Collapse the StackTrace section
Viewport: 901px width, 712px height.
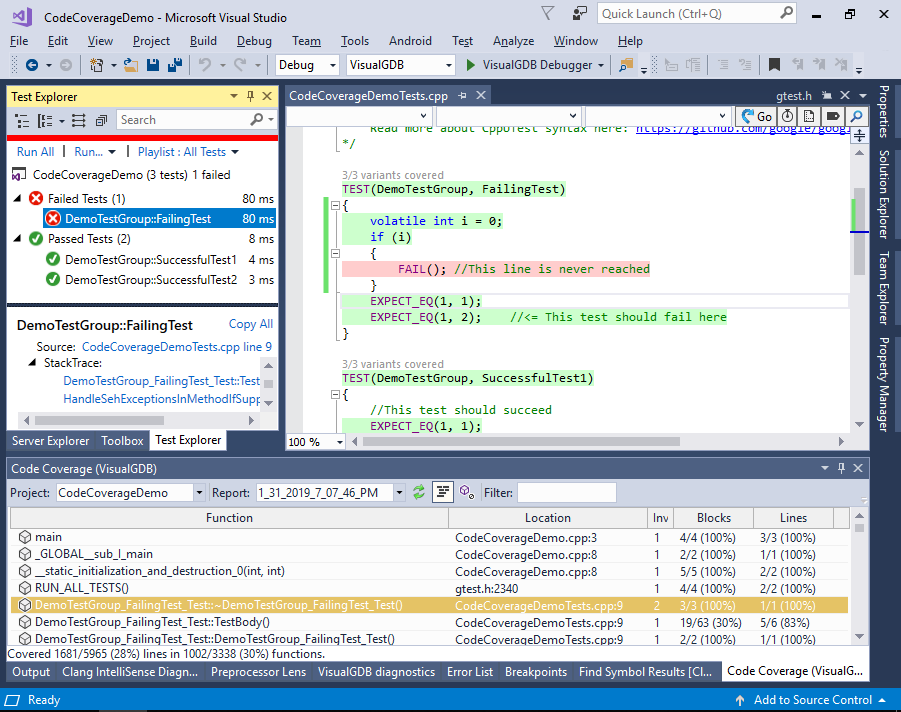tap(32, 363)
